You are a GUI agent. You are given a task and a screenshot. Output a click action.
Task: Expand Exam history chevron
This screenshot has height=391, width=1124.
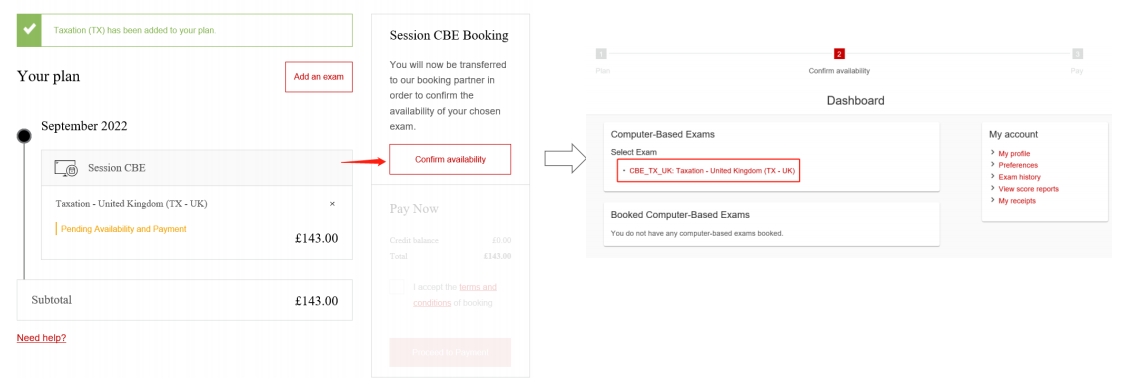point(992,176)
